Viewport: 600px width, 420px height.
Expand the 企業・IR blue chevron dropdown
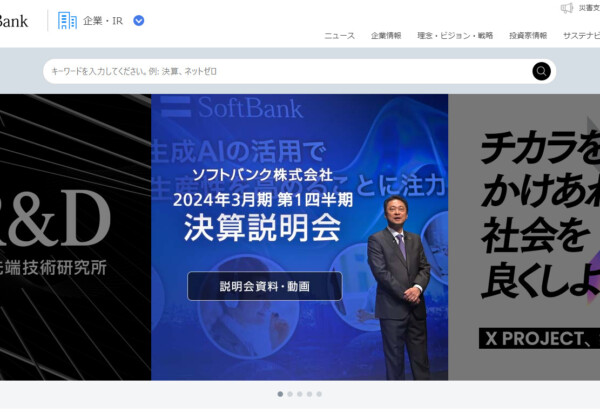click(139, 21)
